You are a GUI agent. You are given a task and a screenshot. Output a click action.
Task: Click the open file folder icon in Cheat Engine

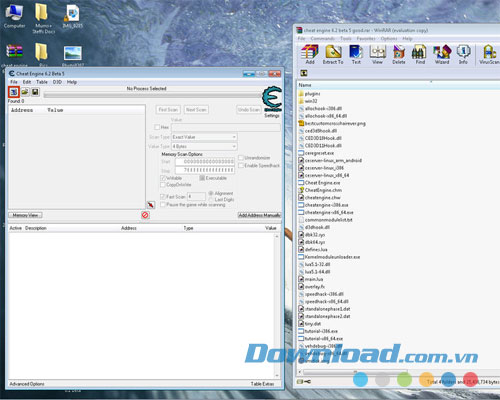(x=25, y=92)
